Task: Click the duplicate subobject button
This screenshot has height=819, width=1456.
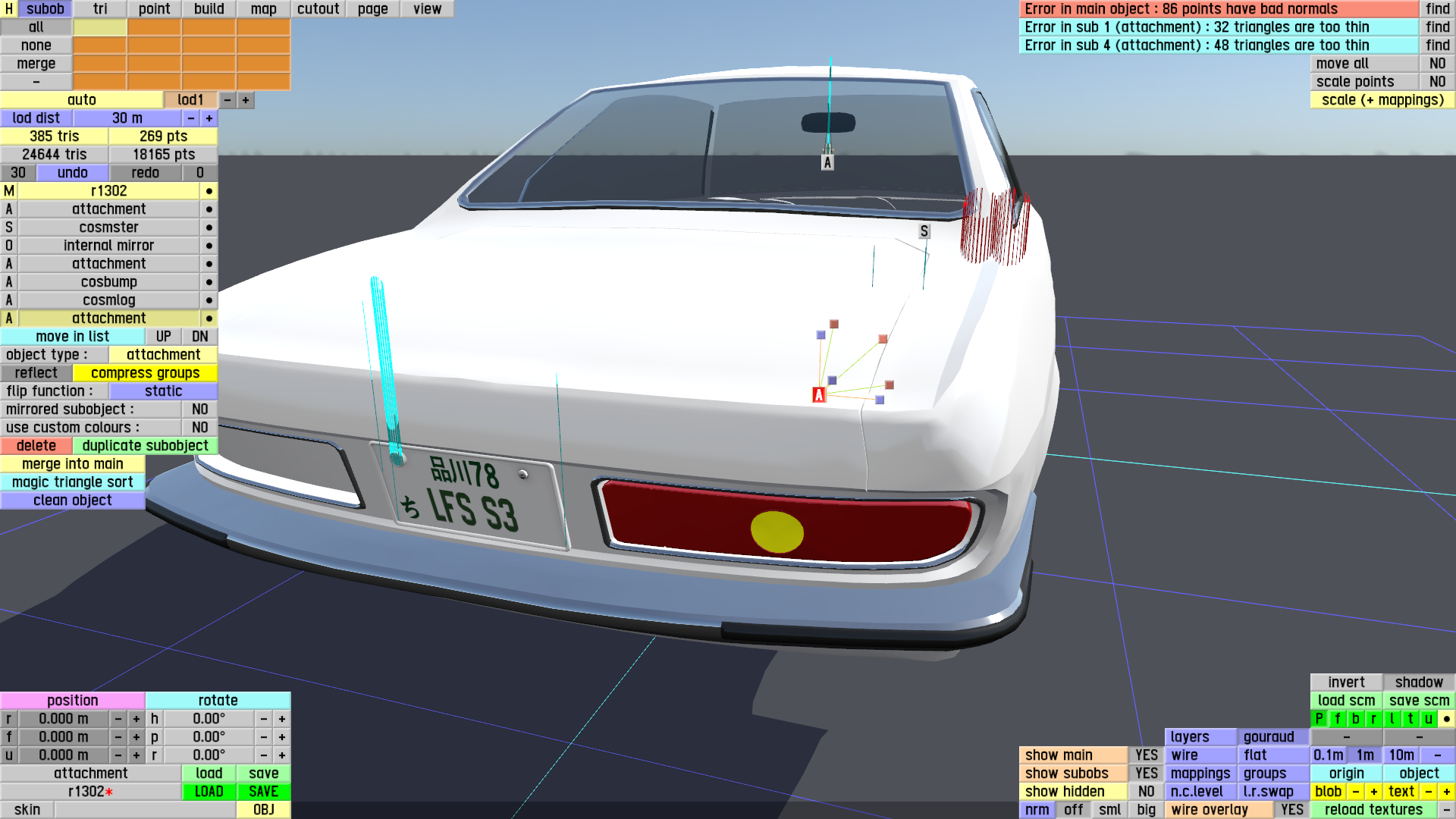Action: (x=145, y=446)
